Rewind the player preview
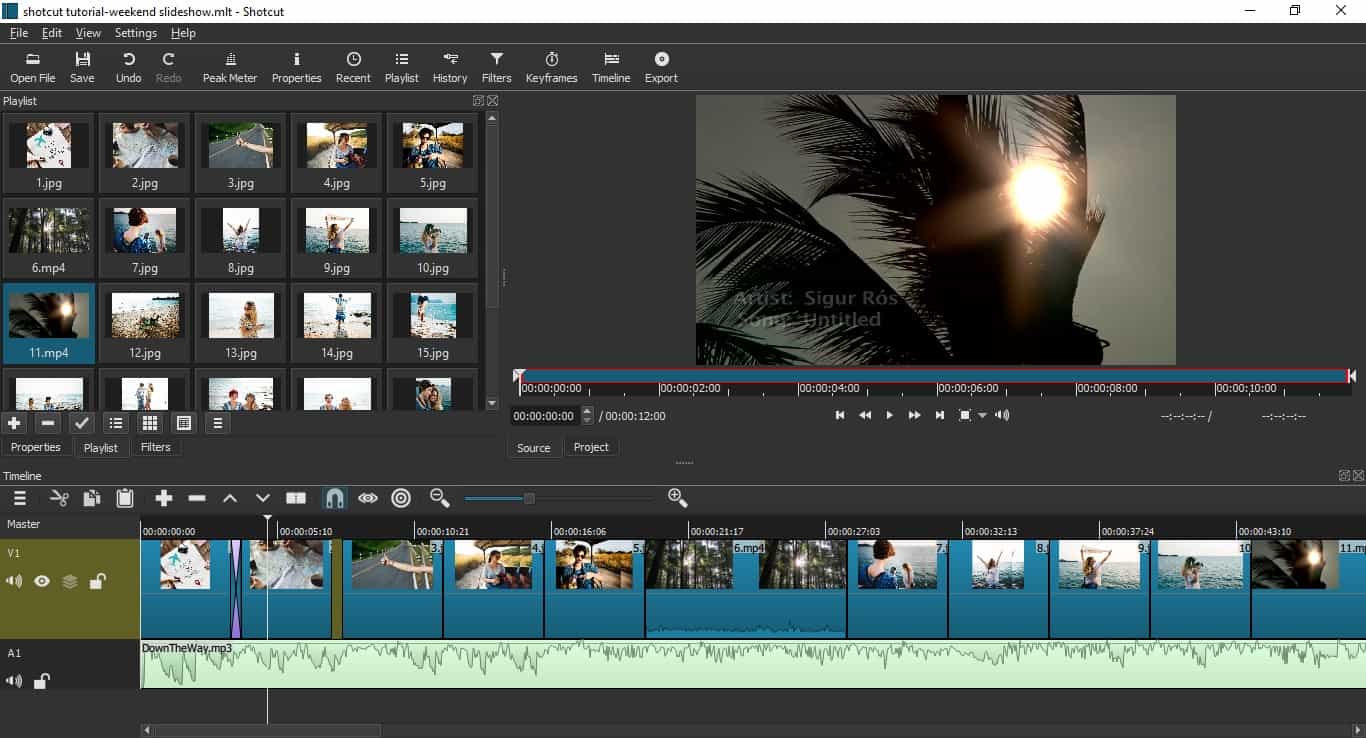Image resolution: width=1366 pixels, height=738 pixels. pos(865,415)
